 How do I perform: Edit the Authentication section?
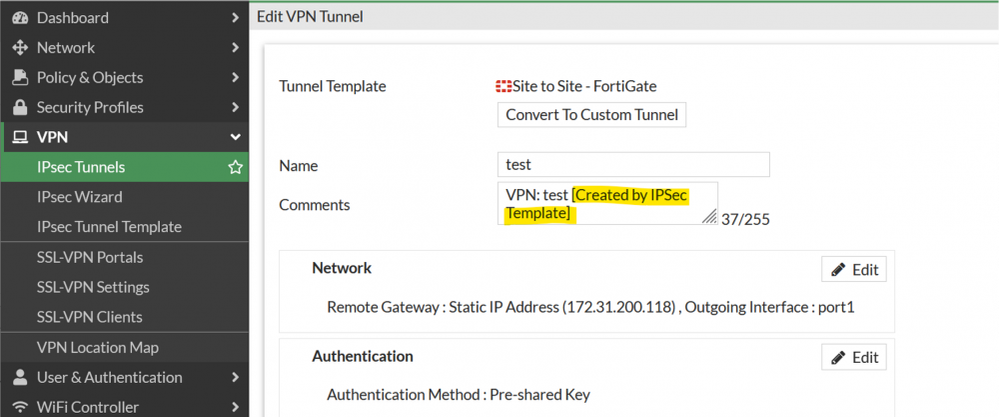pyautogui.click(x=853, y=357)
